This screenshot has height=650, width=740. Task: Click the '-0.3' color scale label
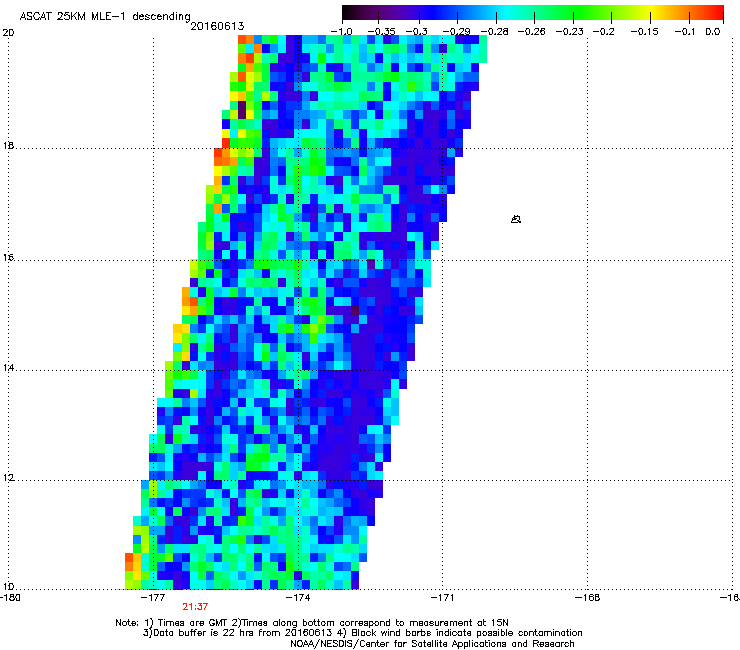coord(416,32)
